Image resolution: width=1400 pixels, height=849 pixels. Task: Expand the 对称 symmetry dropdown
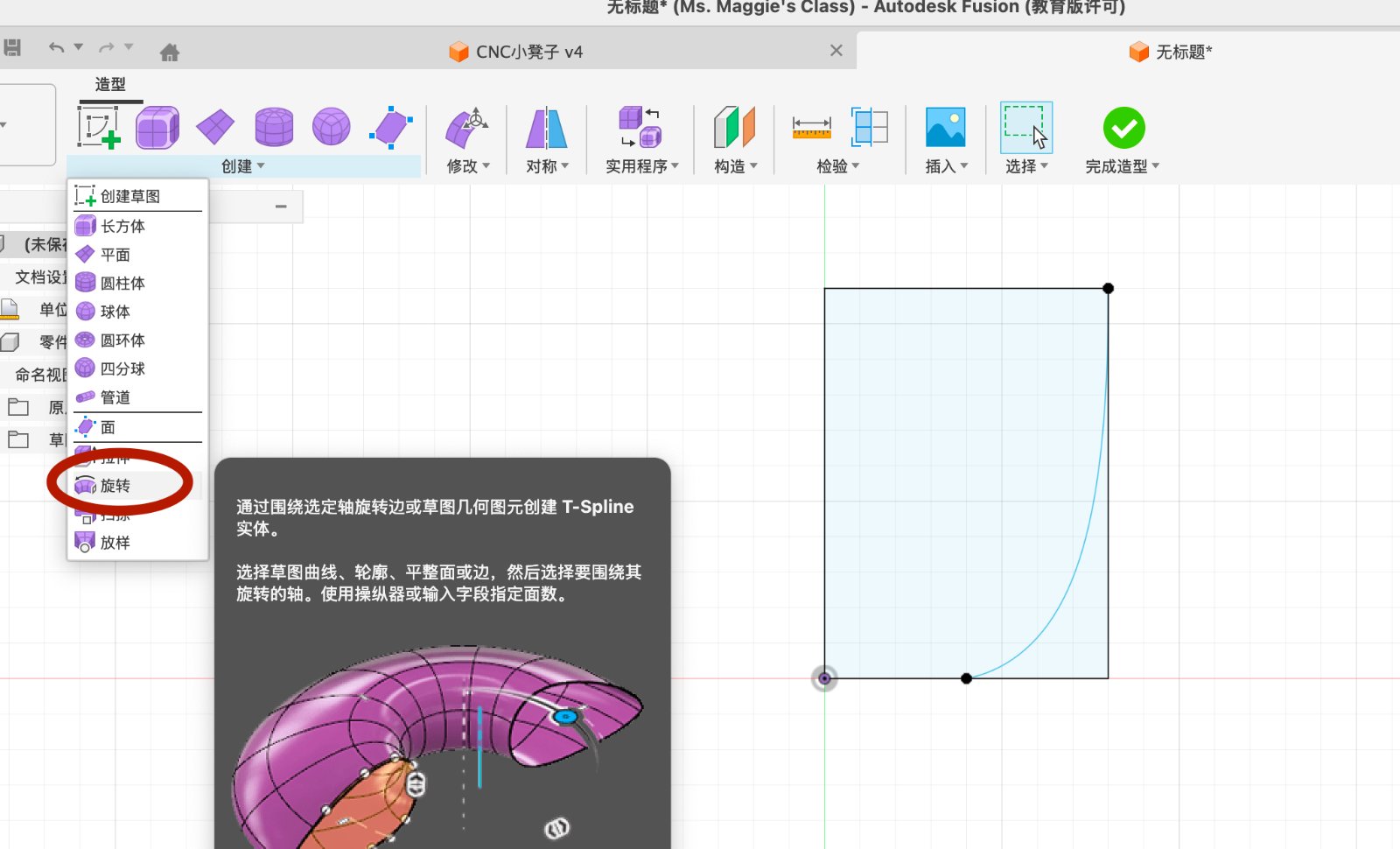pyautogui.click(x=546, y=166)
